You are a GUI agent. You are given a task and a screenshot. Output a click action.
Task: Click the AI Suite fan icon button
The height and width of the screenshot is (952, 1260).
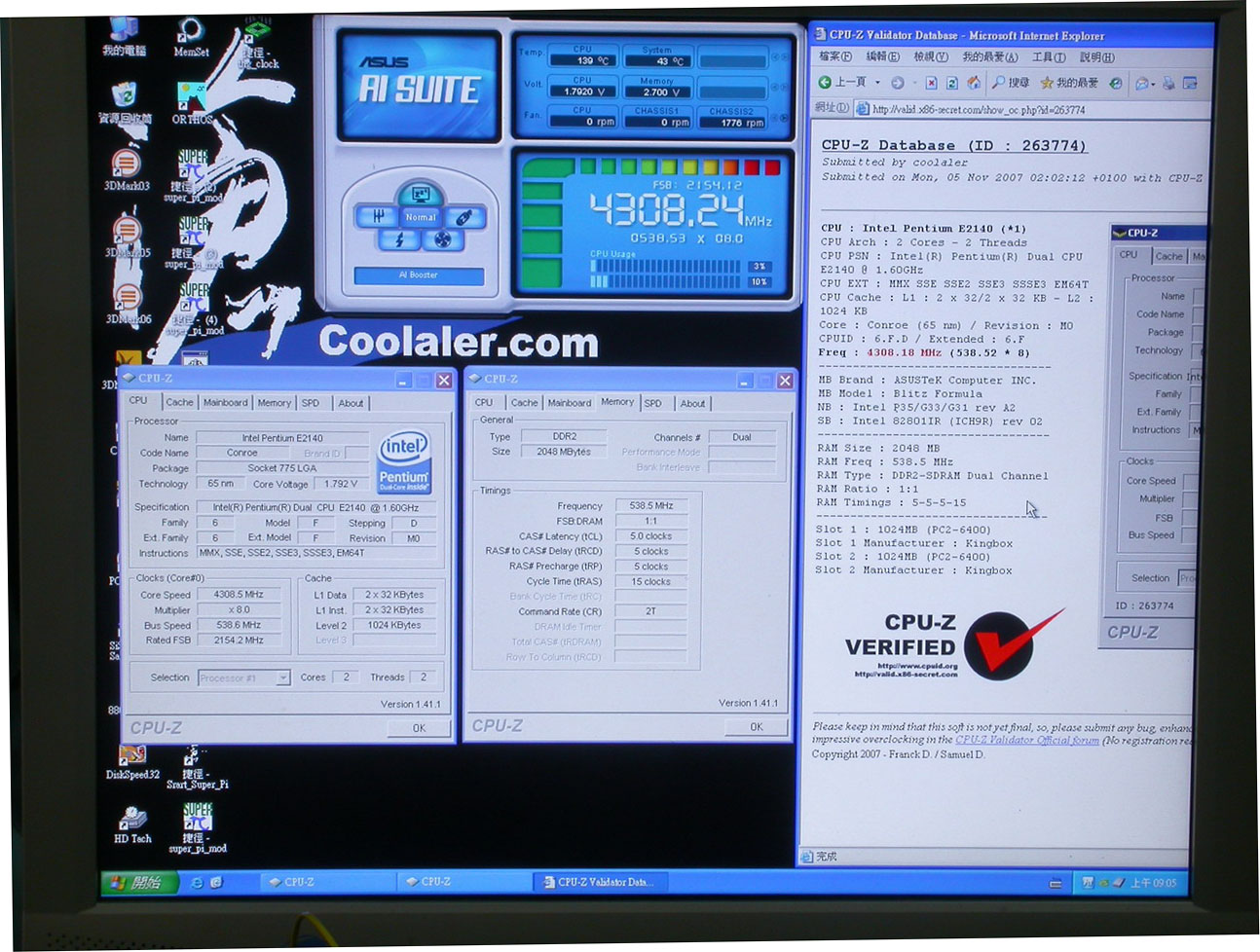point(441,238)
